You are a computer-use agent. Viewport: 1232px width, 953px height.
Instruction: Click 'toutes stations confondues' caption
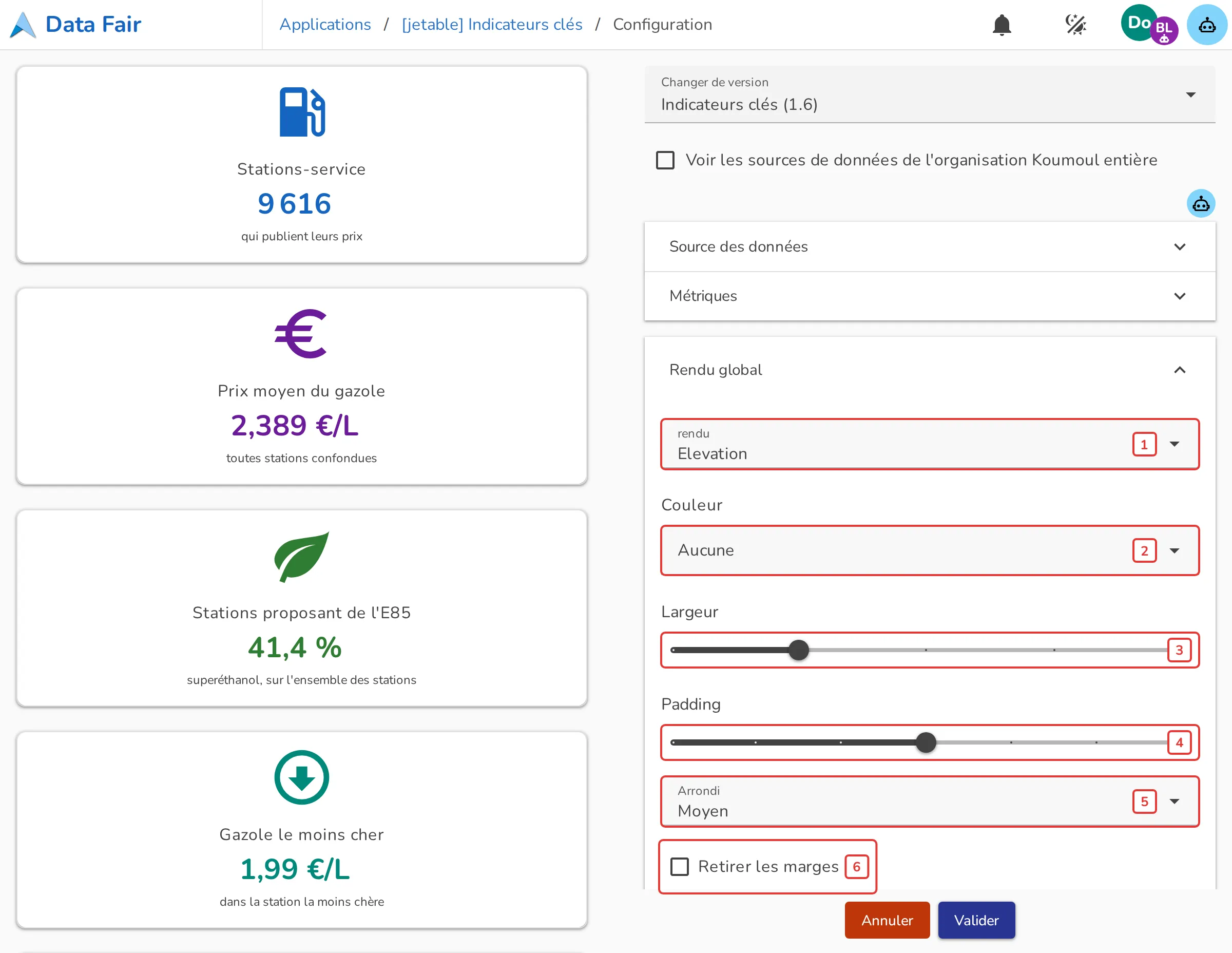(x=302, y=458)
